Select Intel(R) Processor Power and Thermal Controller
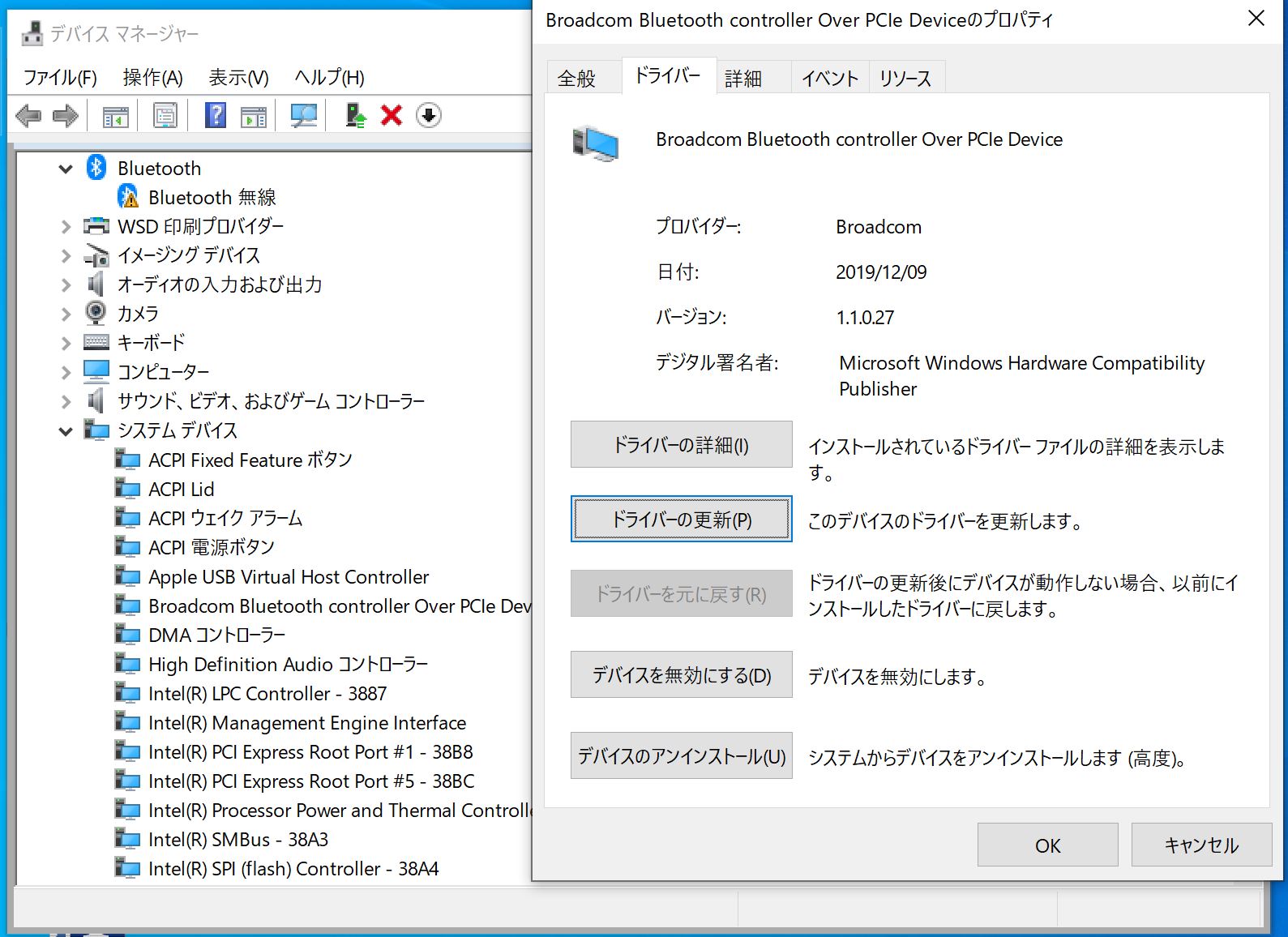The height and width of the screenshot is (937, 1288). click(x=340, y=810)
